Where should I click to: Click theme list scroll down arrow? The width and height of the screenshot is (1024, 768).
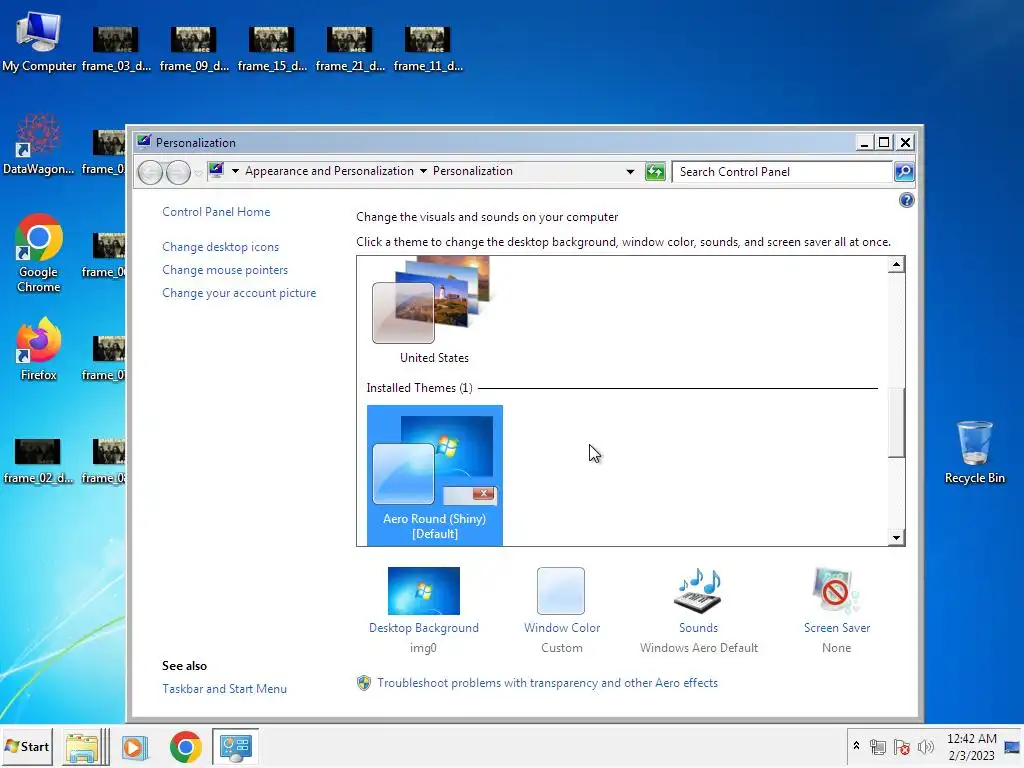pos(896,537)
